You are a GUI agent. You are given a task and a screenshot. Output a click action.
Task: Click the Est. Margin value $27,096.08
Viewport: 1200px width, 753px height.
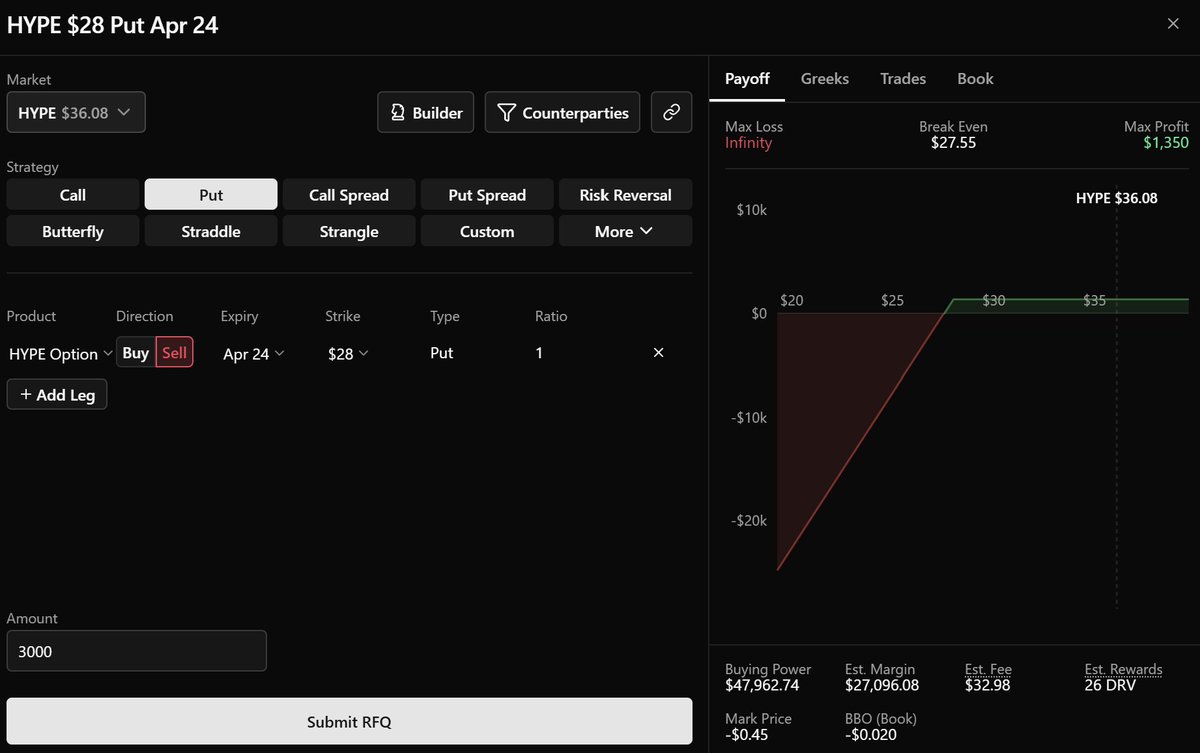click(x=882, y=685)
